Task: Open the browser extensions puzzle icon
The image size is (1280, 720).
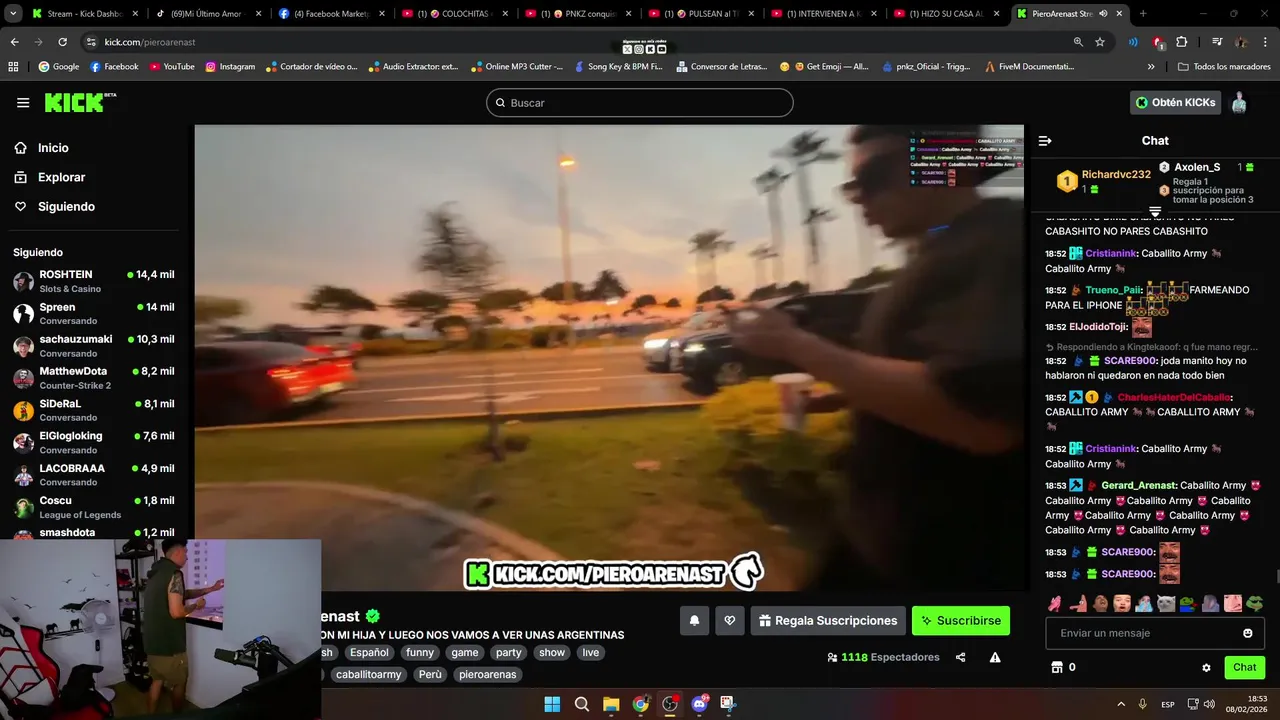Action: [1181, 42]
